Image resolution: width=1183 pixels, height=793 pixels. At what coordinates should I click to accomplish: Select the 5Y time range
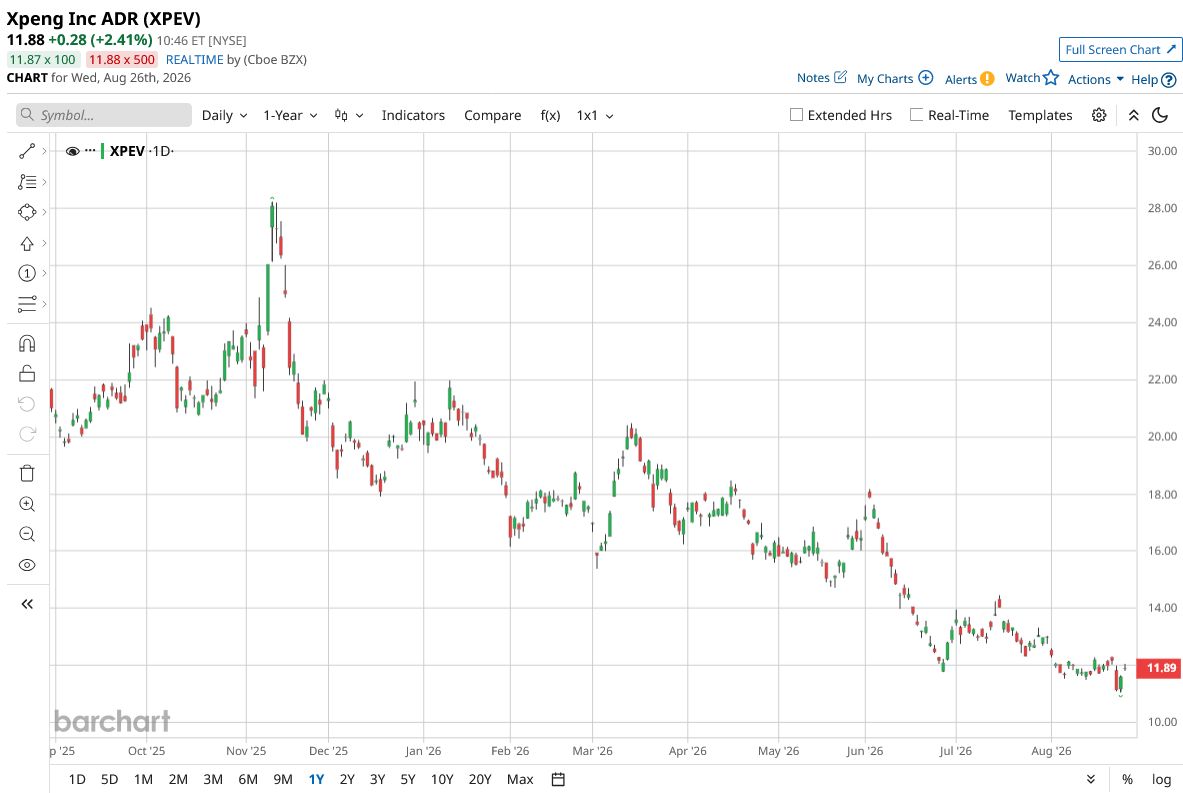[408, 779]
